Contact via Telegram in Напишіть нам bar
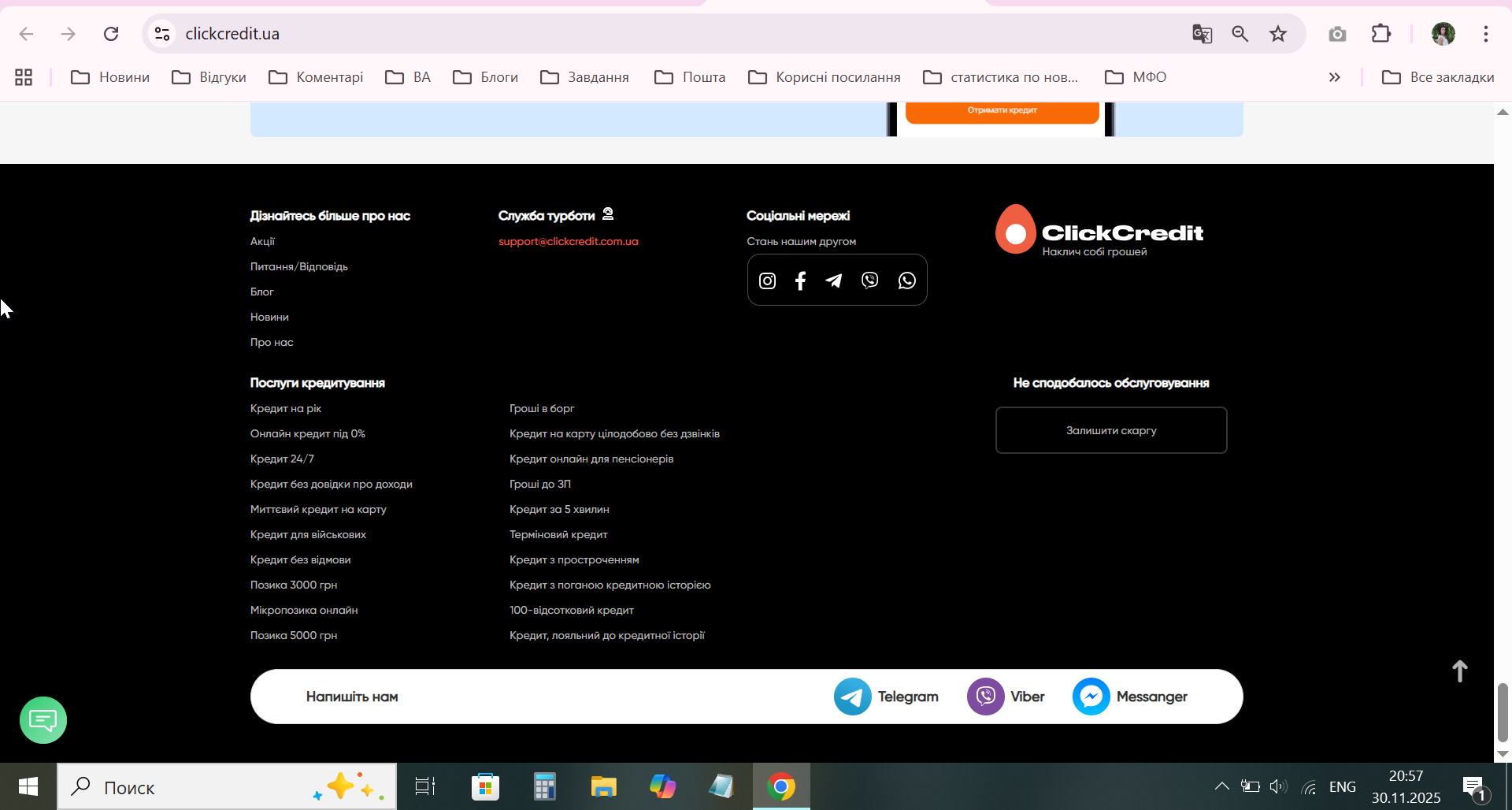Screen dimensions: 1512x810 (x=886, y=697)
